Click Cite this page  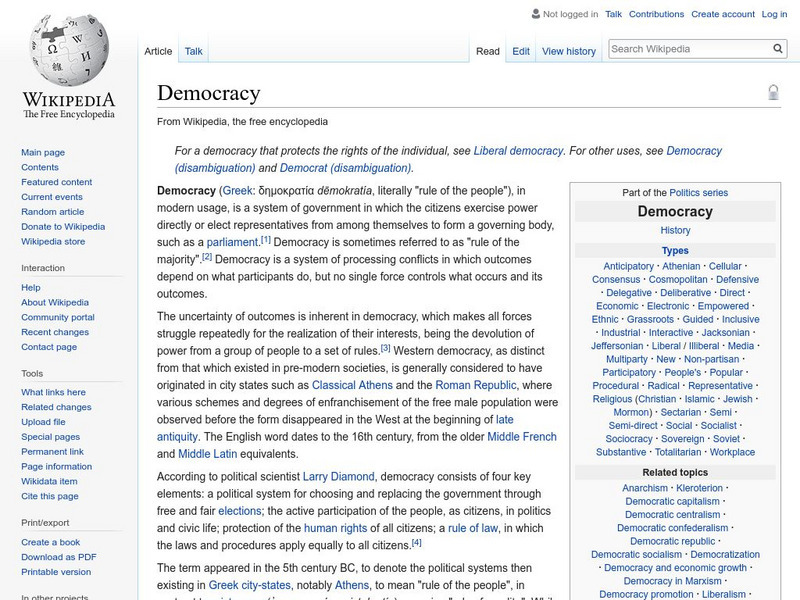[x=49, y=495]
